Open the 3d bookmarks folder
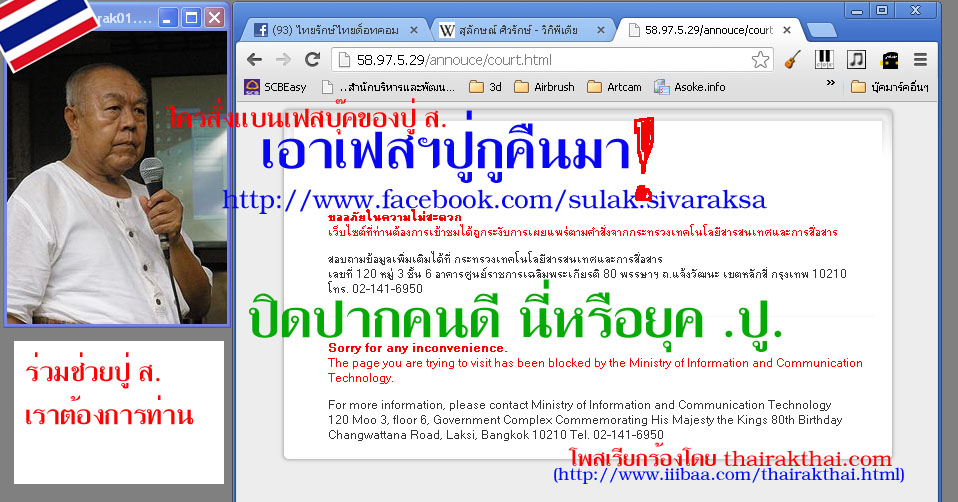The width and height of the screenshot is (958, 502). [x=485, y=87]
